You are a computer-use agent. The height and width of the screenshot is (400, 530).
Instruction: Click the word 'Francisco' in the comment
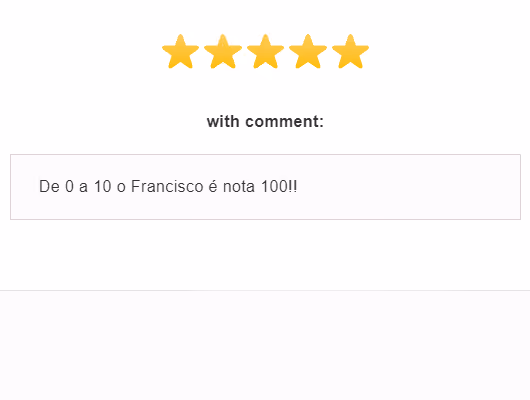point(167,186)
